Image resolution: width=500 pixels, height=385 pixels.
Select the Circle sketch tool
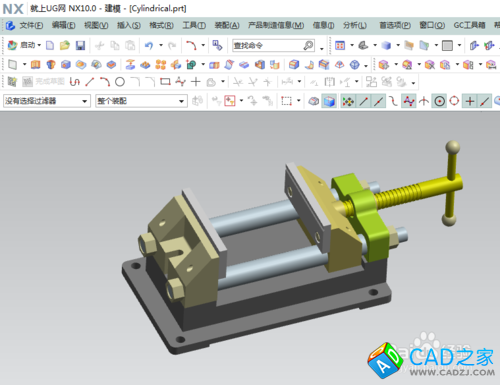point(120,82)
